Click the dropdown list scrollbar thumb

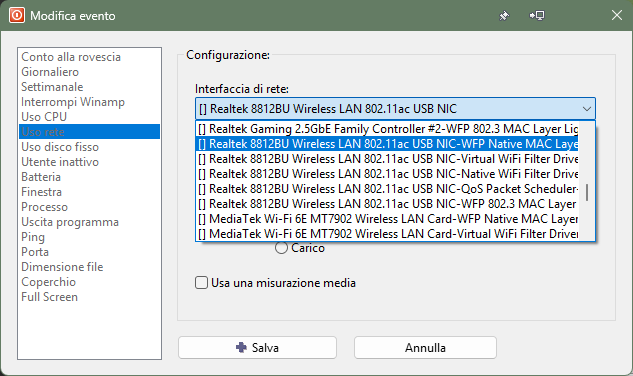[x=587, y=192]
